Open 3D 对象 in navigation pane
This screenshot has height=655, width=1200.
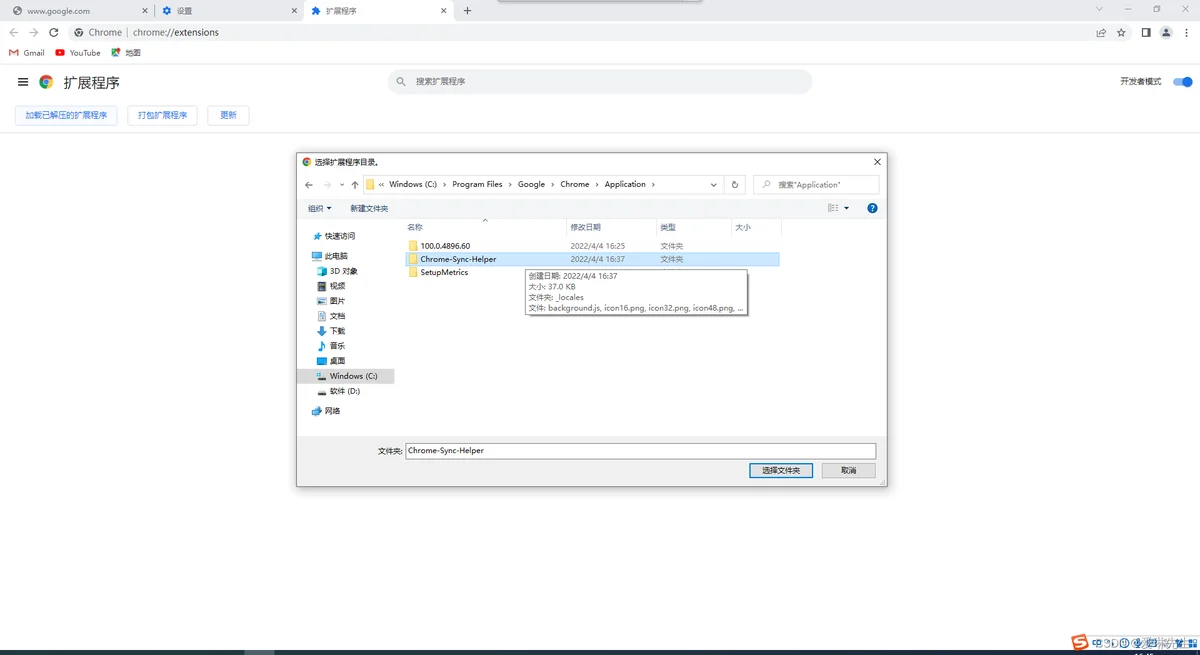[x=337, y=271]
